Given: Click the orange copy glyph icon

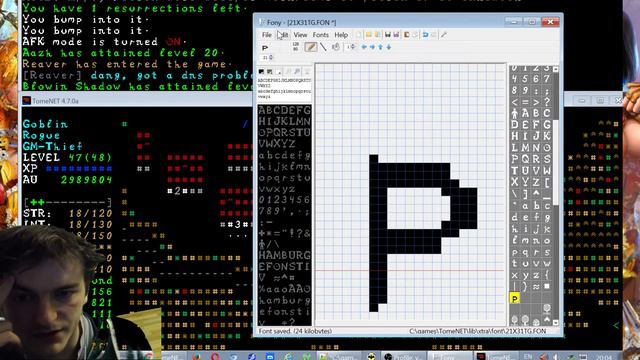Looking at the screenshot, I should [x=407, y=35].
